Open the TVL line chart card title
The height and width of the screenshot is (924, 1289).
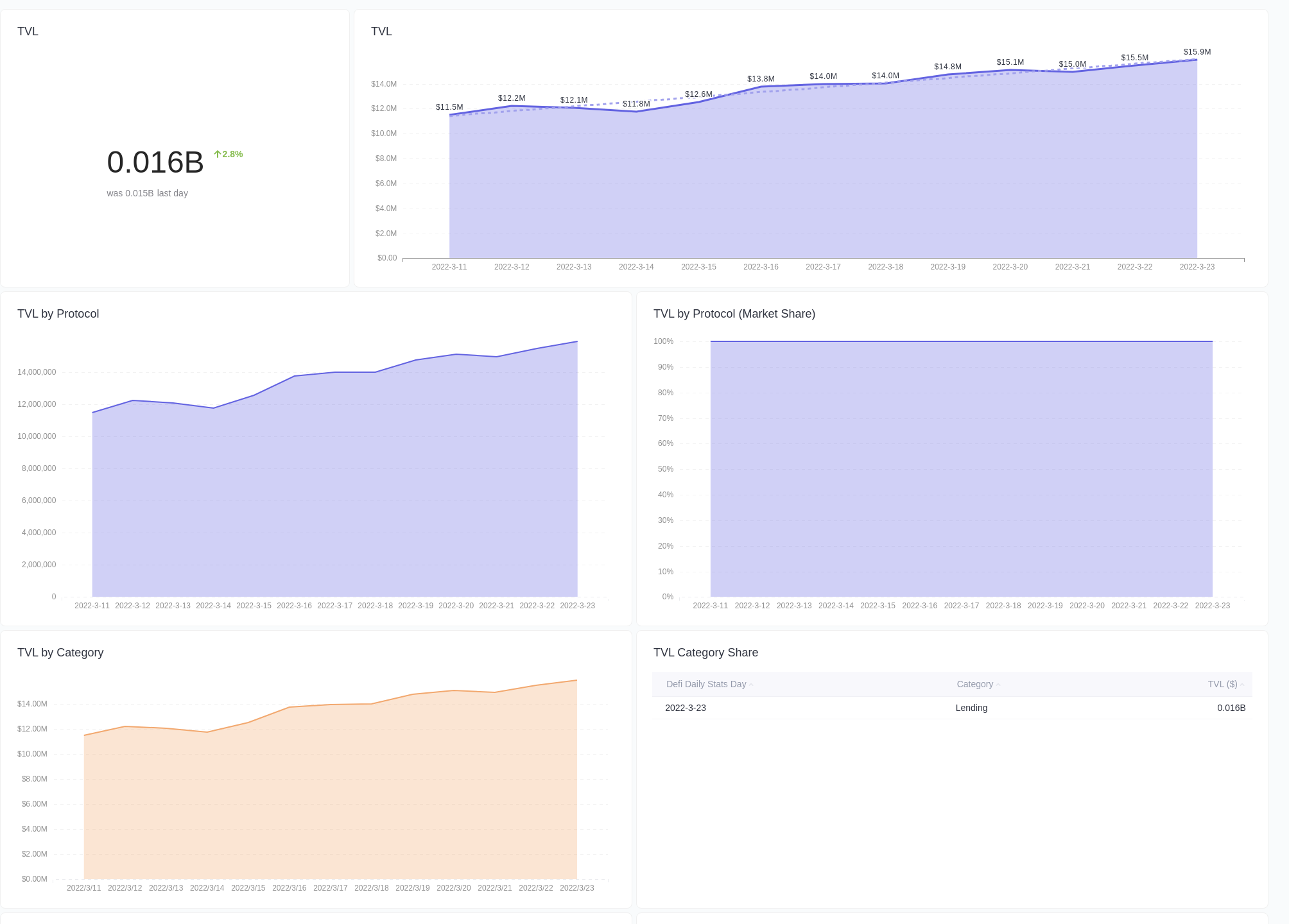381,31
